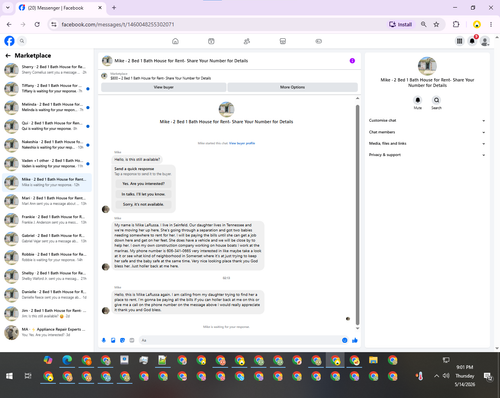Image resolution: width=500 pixels, height=398 pixels.
Task: Open Robbie's conversation in the list
Action: click(x=47, y=257)
